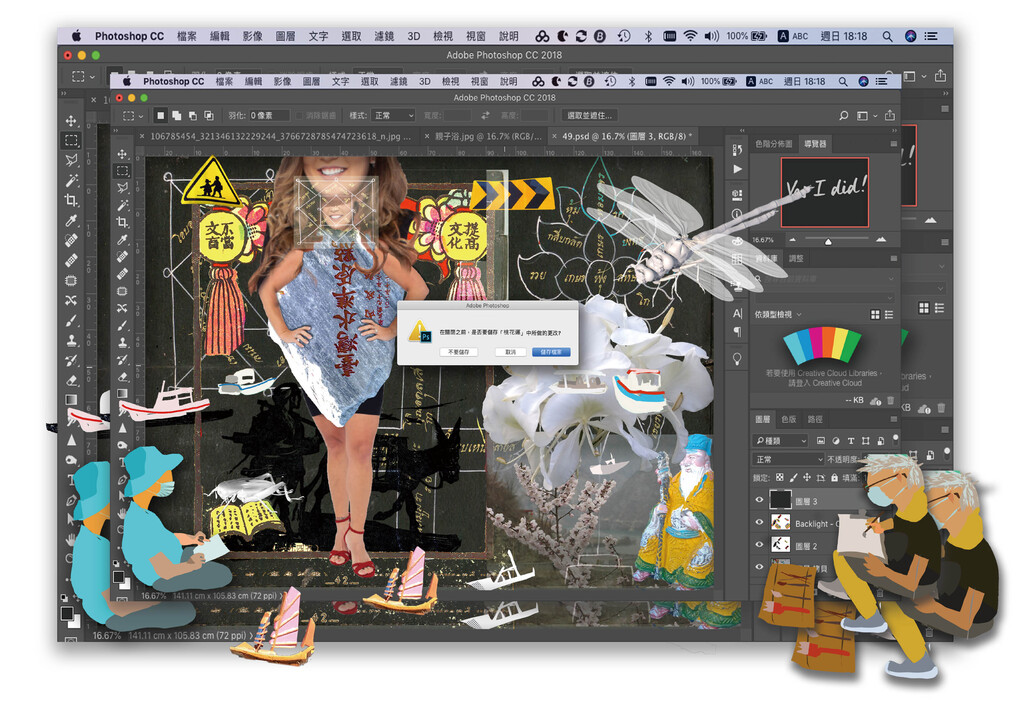
Task: Click the type layer filter T icon
Action: [851, 440]
